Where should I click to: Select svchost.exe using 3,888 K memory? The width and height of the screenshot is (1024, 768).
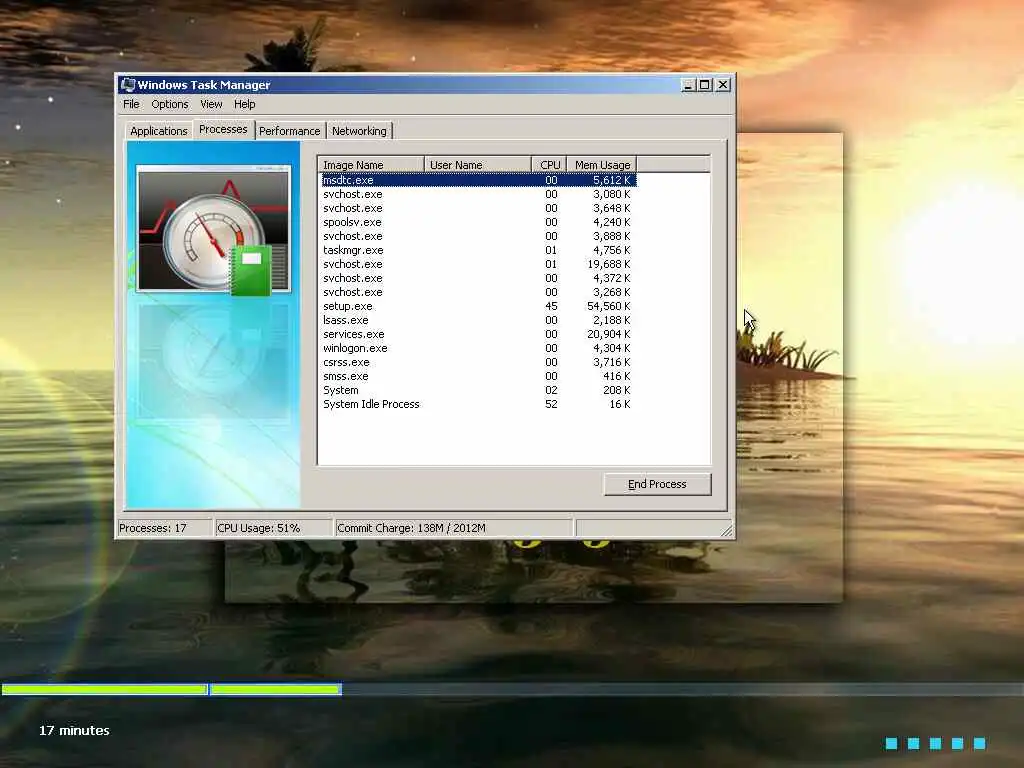pos(479,236)
